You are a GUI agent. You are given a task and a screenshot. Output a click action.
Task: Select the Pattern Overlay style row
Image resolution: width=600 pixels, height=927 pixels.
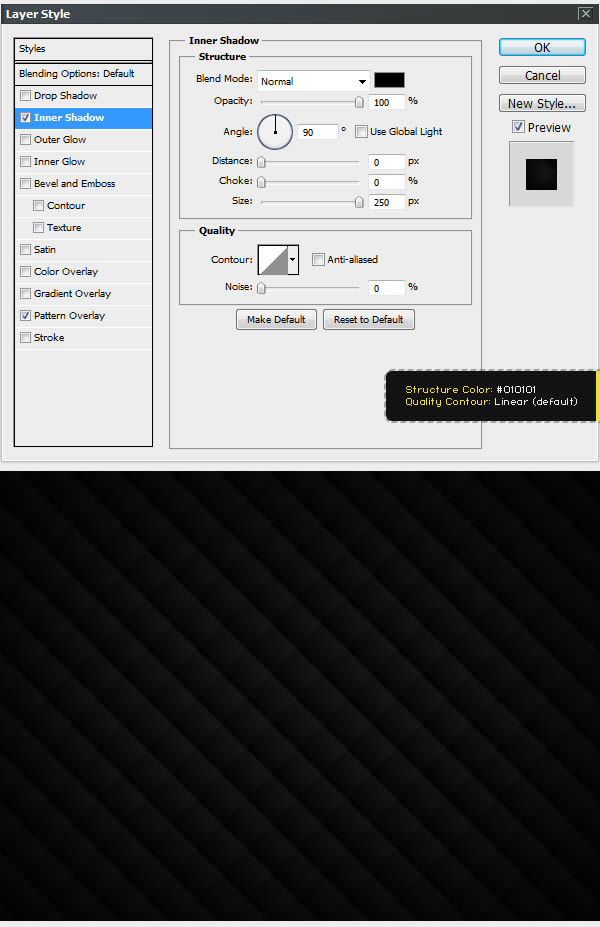83,316
